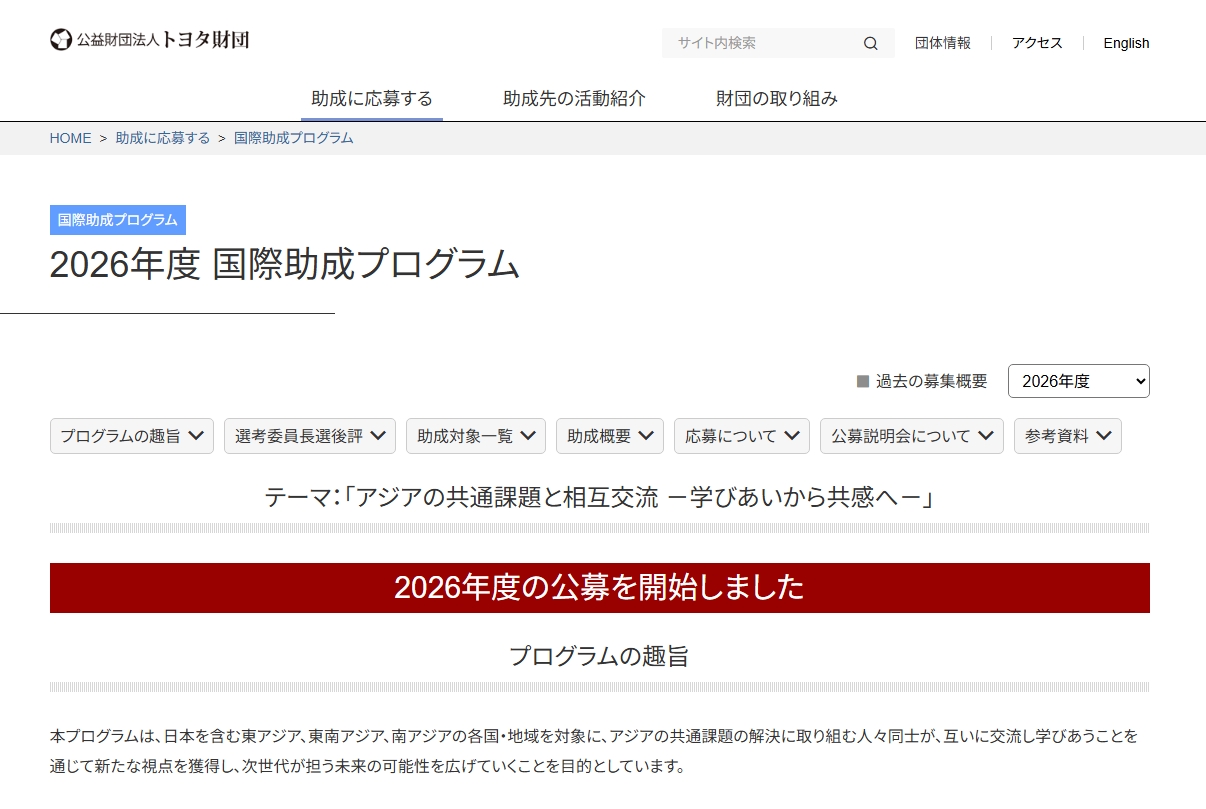Jump to プログラムの趣旨 section
Screen dimensions: 1206x809
click(132, 436)
